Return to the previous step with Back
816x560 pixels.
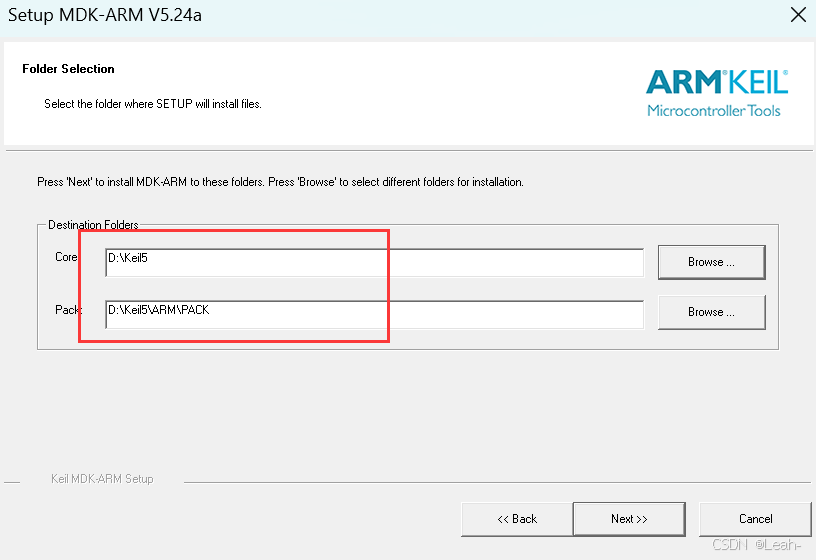[517, 519]
